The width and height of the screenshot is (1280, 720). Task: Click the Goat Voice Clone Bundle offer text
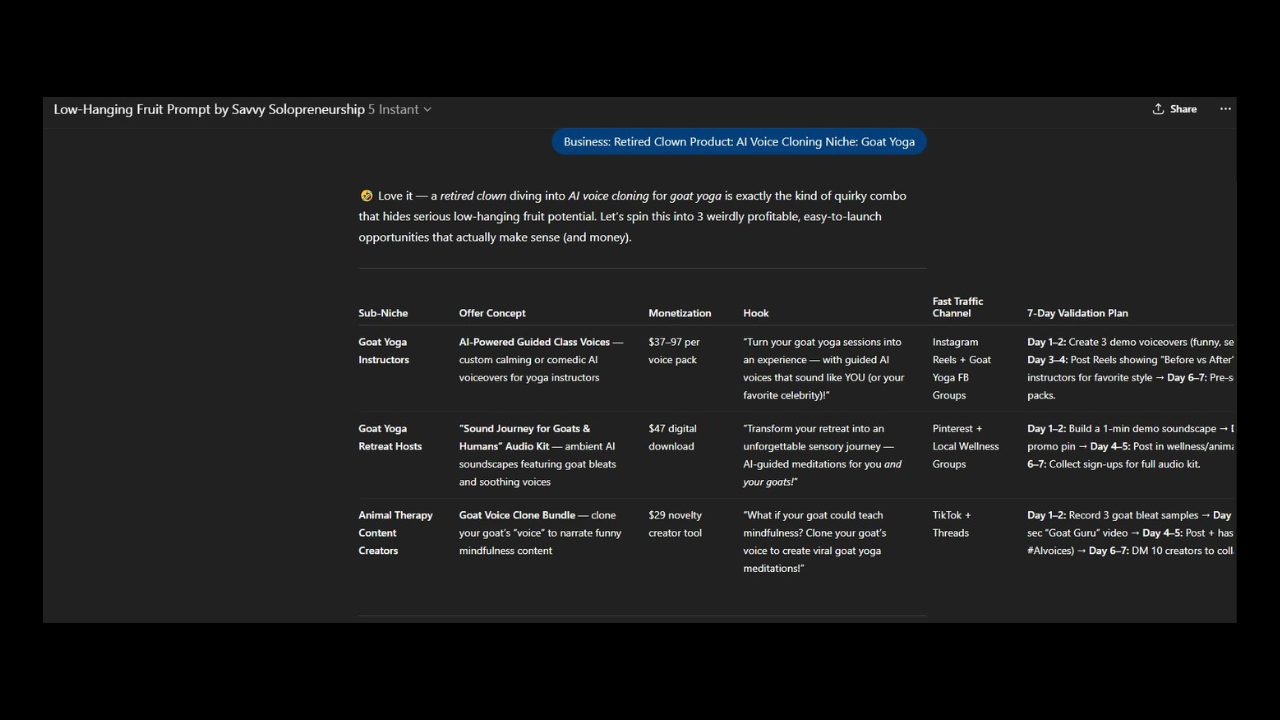pyautogui.click(x=517, y=515)
